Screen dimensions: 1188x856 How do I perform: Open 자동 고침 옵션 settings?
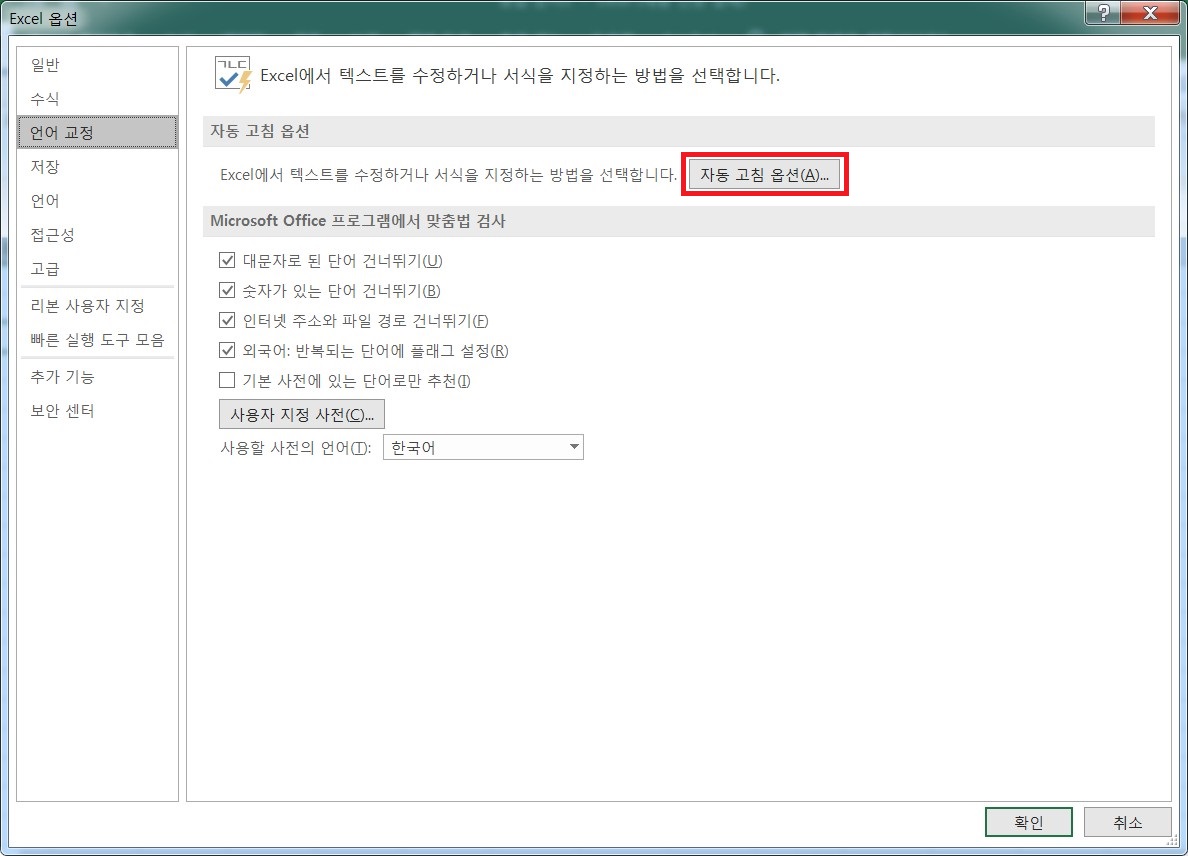tap(765, 173)
